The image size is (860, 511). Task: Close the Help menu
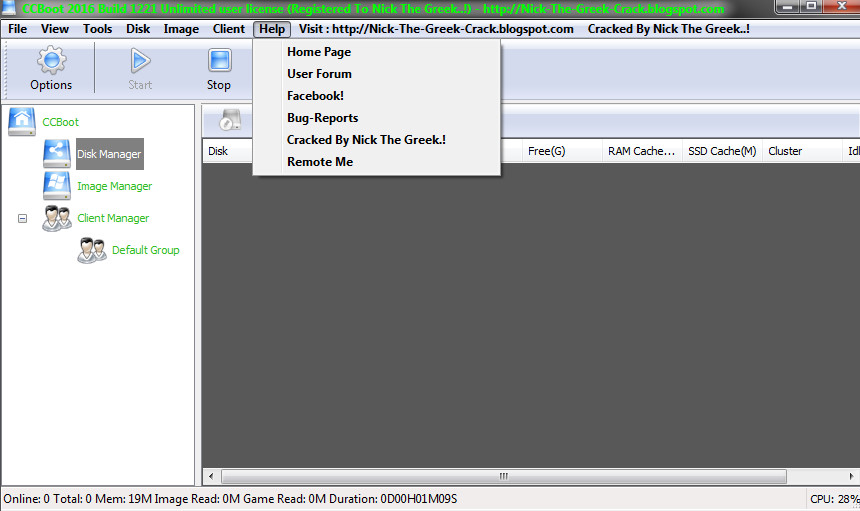point(272,29)
